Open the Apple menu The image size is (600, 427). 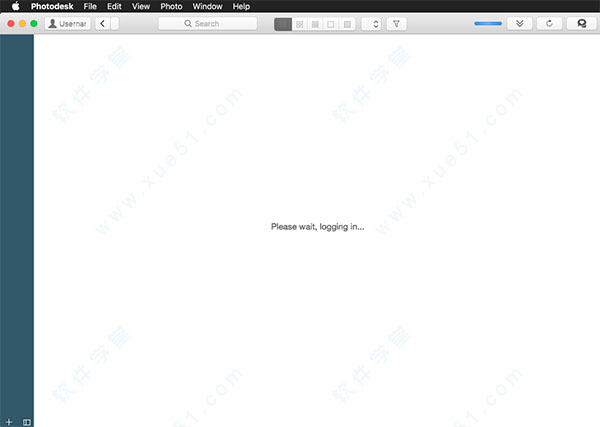point(16,6)
